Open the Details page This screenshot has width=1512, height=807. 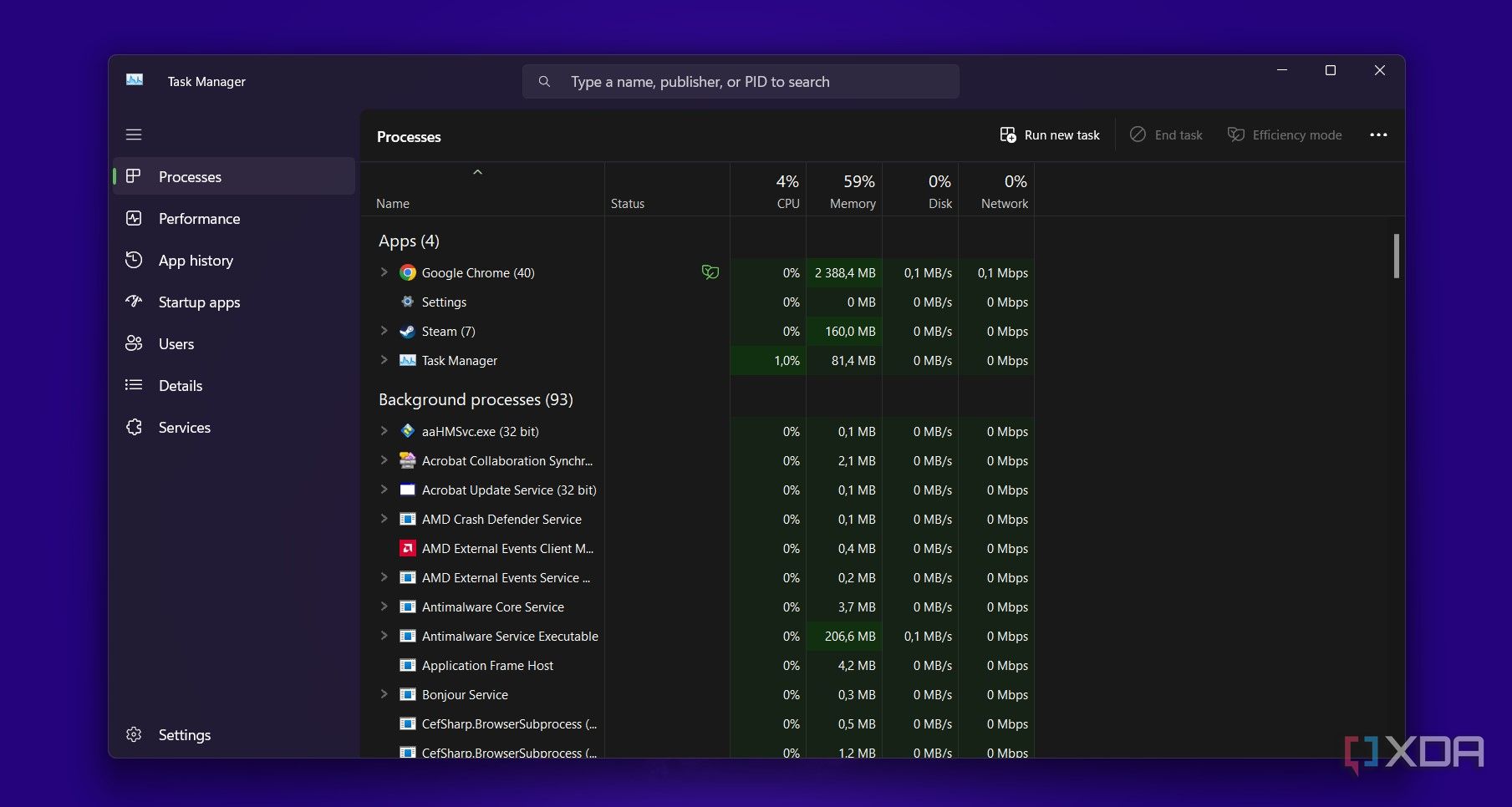[x=234, y=385]
